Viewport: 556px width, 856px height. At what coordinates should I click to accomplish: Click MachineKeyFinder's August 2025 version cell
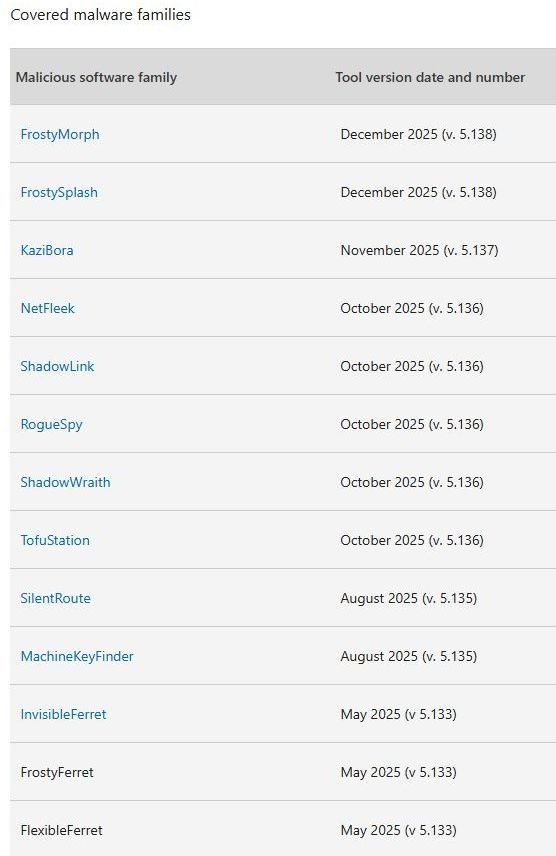pyautogui.click(x=409, y=656)
